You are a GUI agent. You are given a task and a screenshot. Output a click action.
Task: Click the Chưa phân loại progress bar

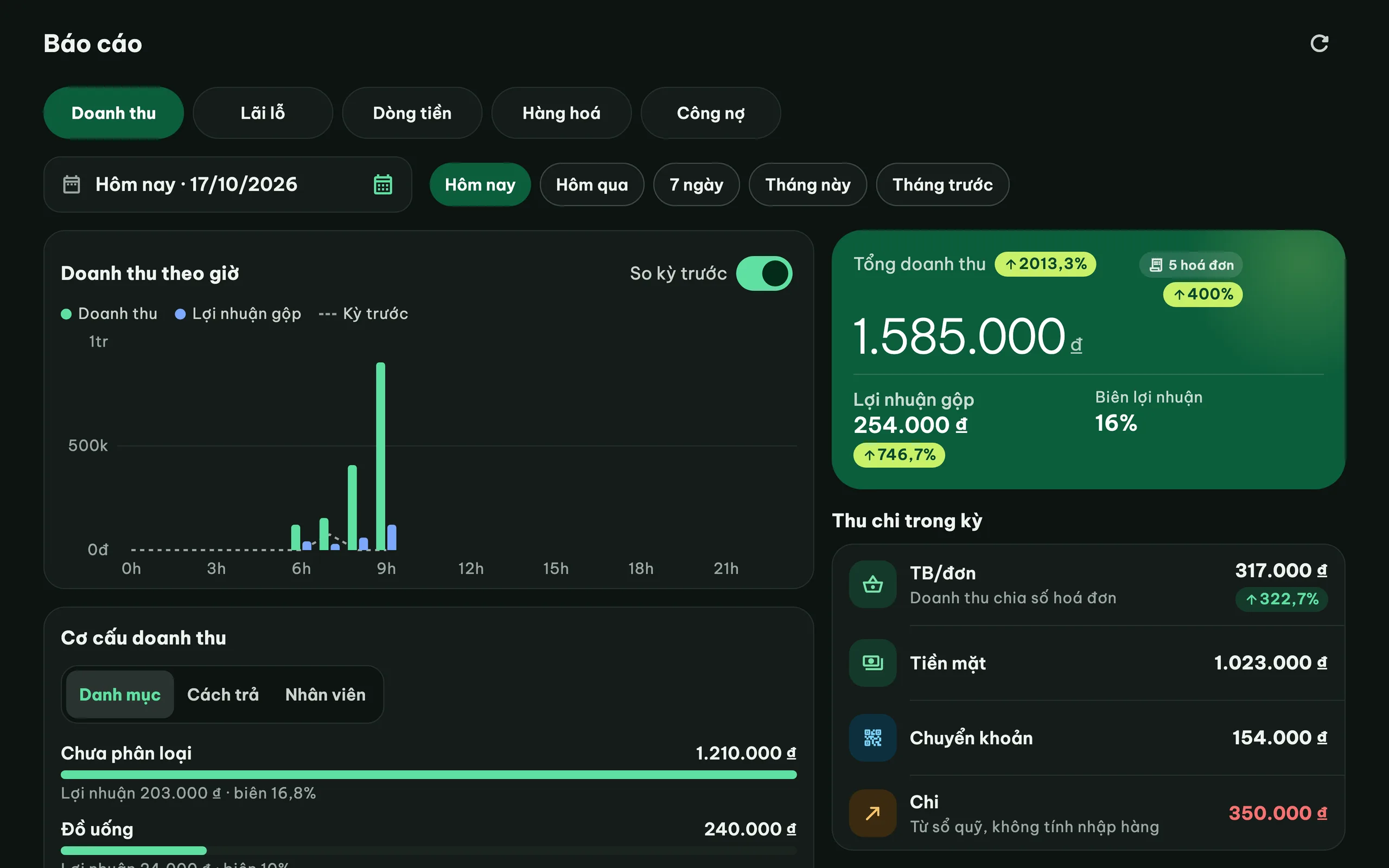429,775
